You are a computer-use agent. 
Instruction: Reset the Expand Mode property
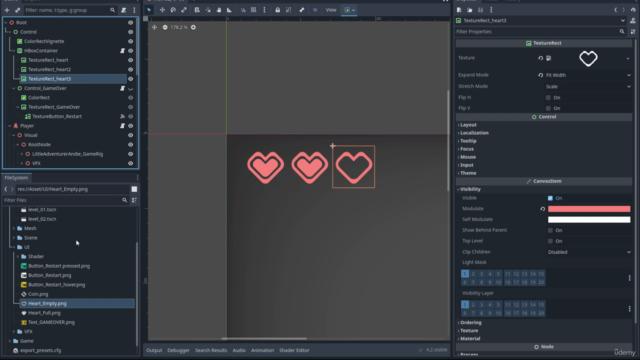[x=540, y=75]
